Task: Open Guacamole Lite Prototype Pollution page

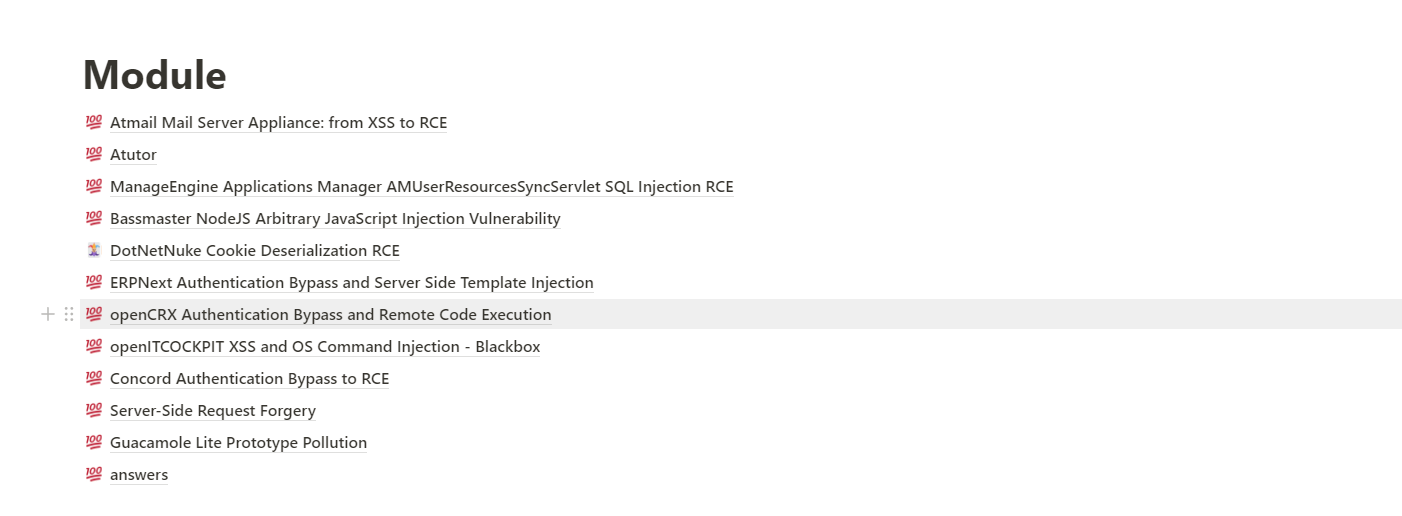Action: click(238, 443)
